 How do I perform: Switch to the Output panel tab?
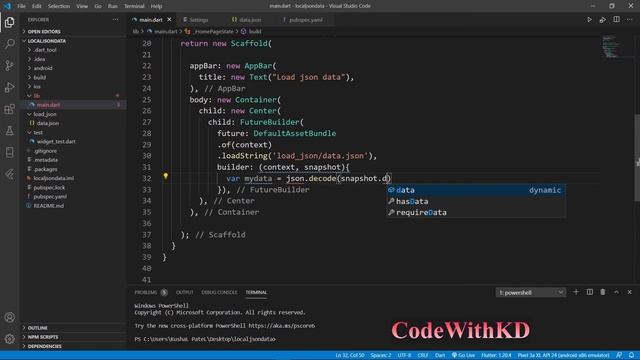[x=184, y=292]
